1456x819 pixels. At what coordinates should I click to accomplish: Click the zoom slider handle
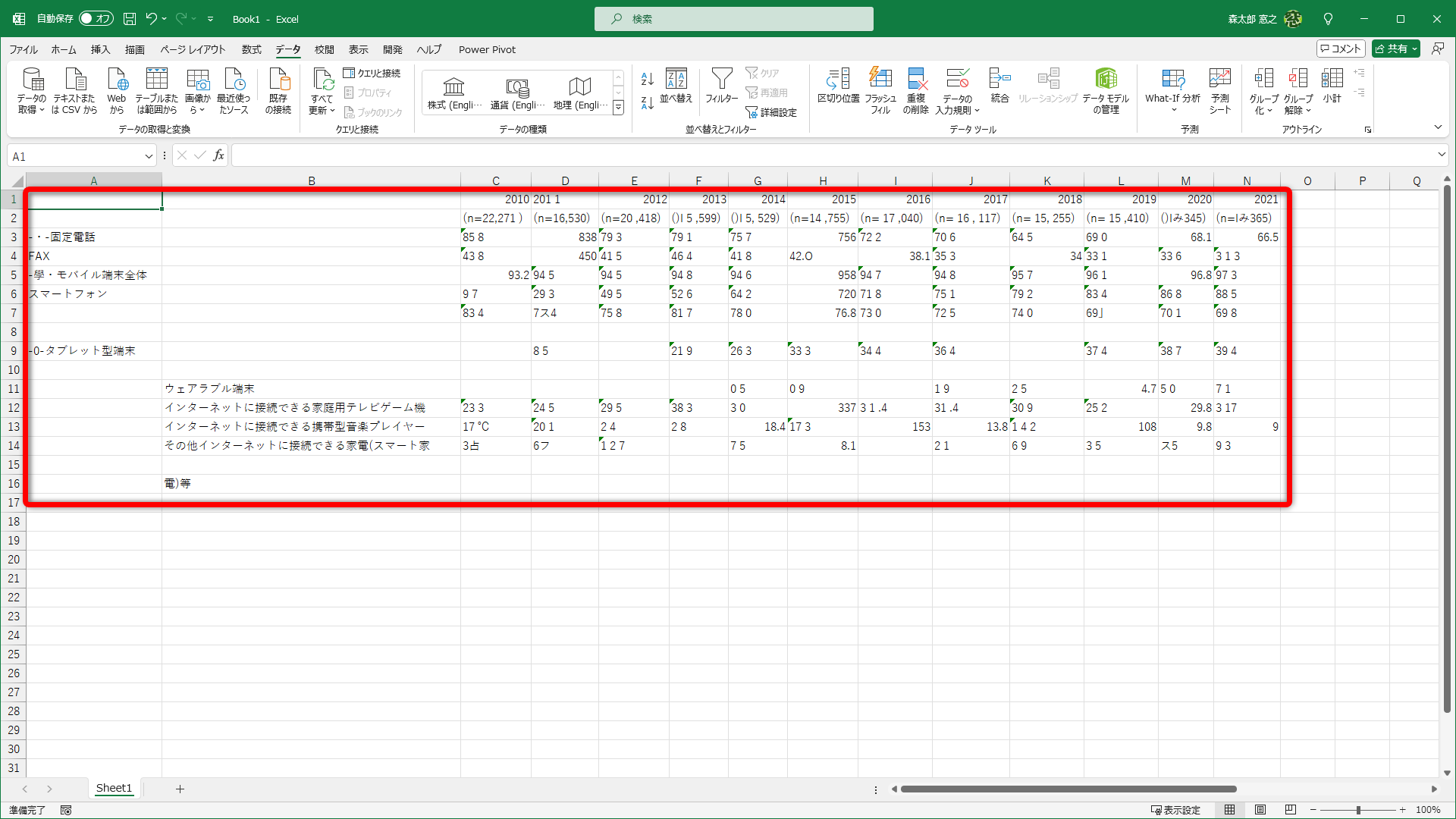coord(1358,810)
